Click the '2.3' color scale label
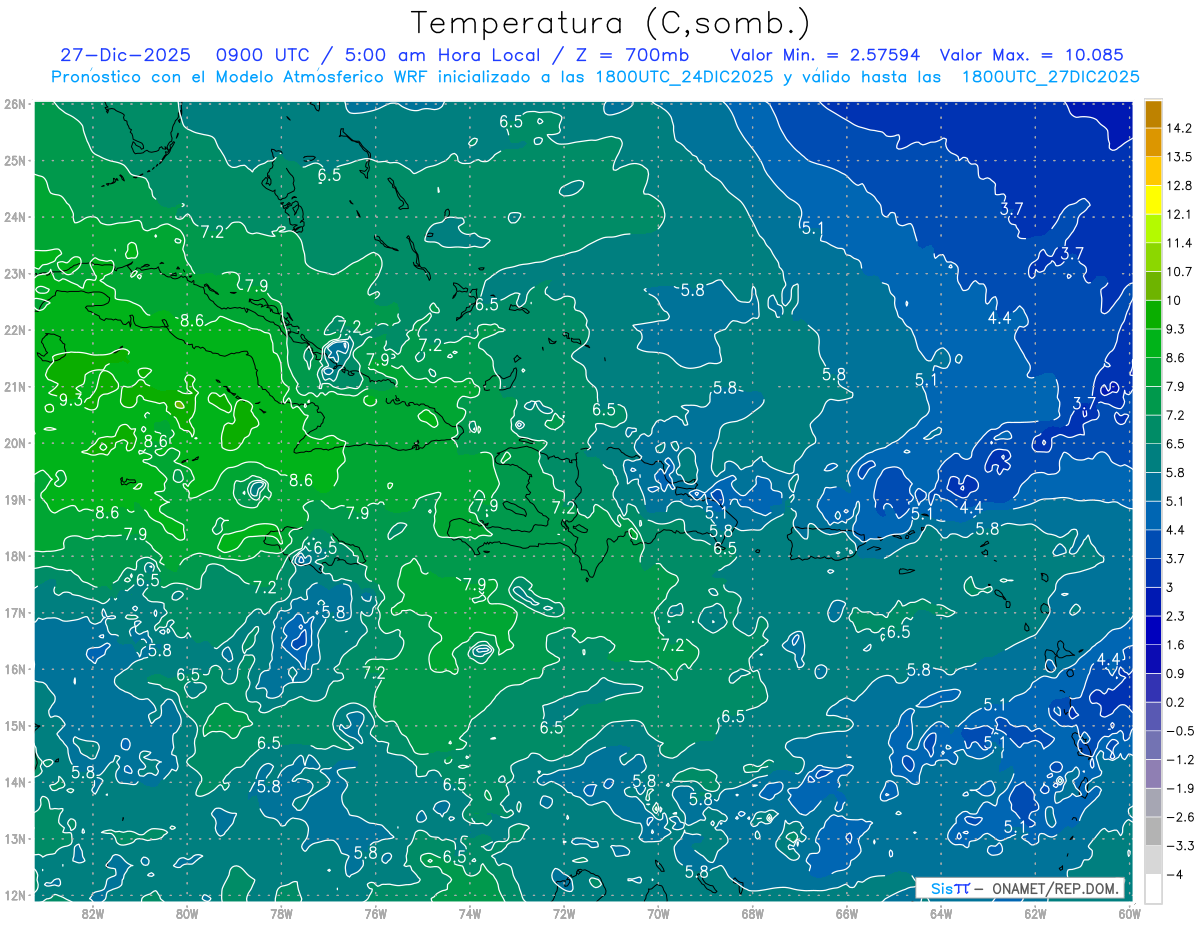1200x927 pixels. click(1175, 616)
